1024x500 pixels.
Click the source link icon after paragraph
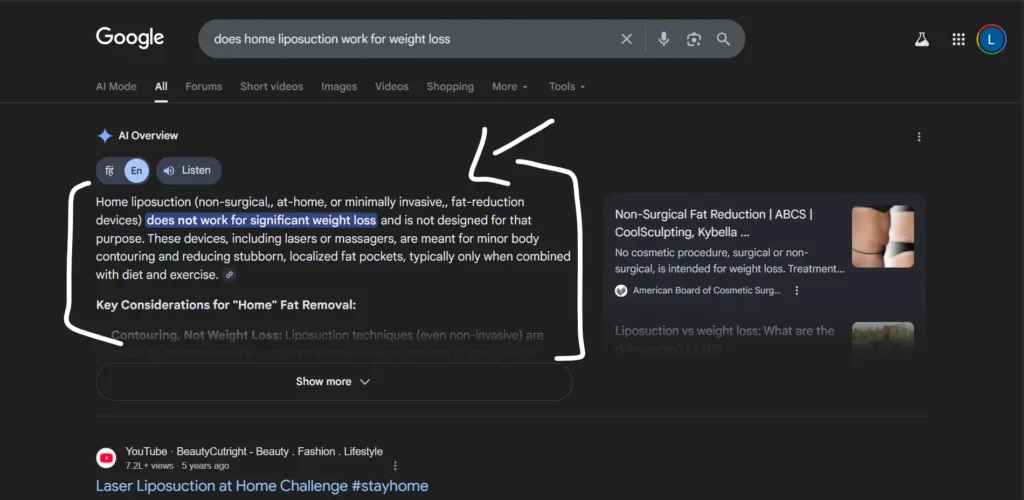point(229,275)
